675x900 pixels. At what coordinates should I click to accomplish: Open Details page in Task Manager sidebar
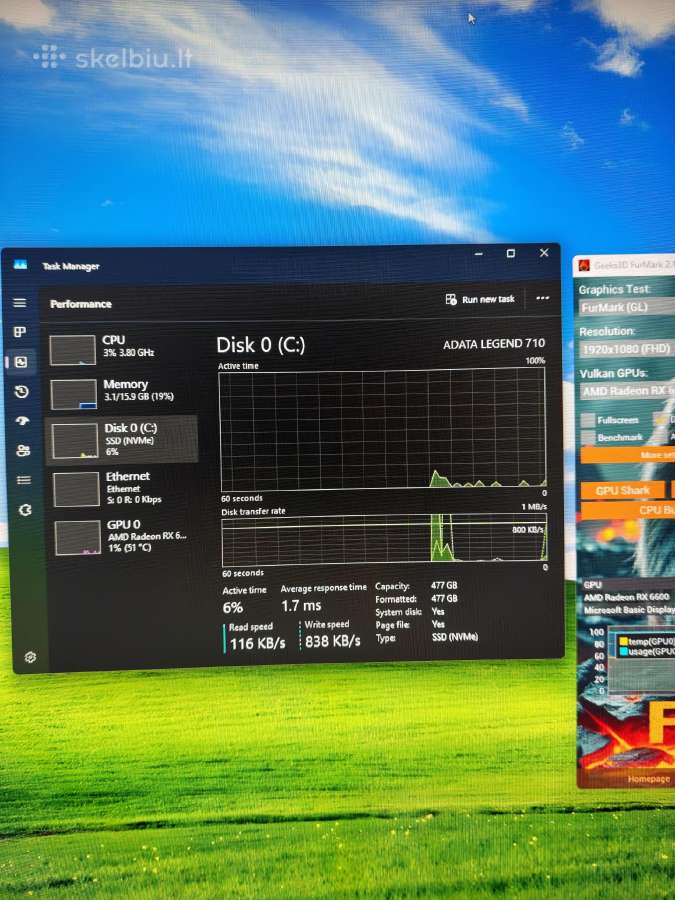(x=24, y=480)
